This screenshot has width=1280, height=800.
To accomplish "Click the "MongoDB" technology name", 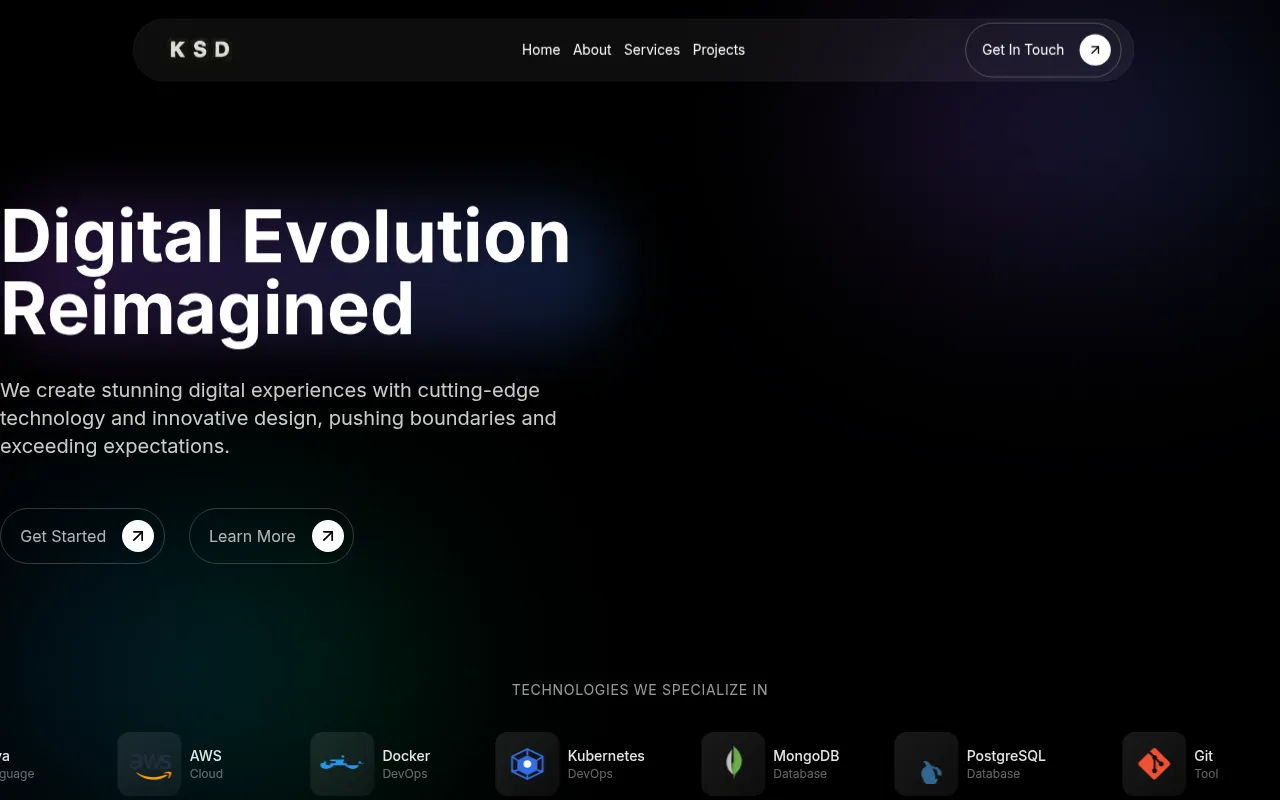I will click(x=806, y=756).
